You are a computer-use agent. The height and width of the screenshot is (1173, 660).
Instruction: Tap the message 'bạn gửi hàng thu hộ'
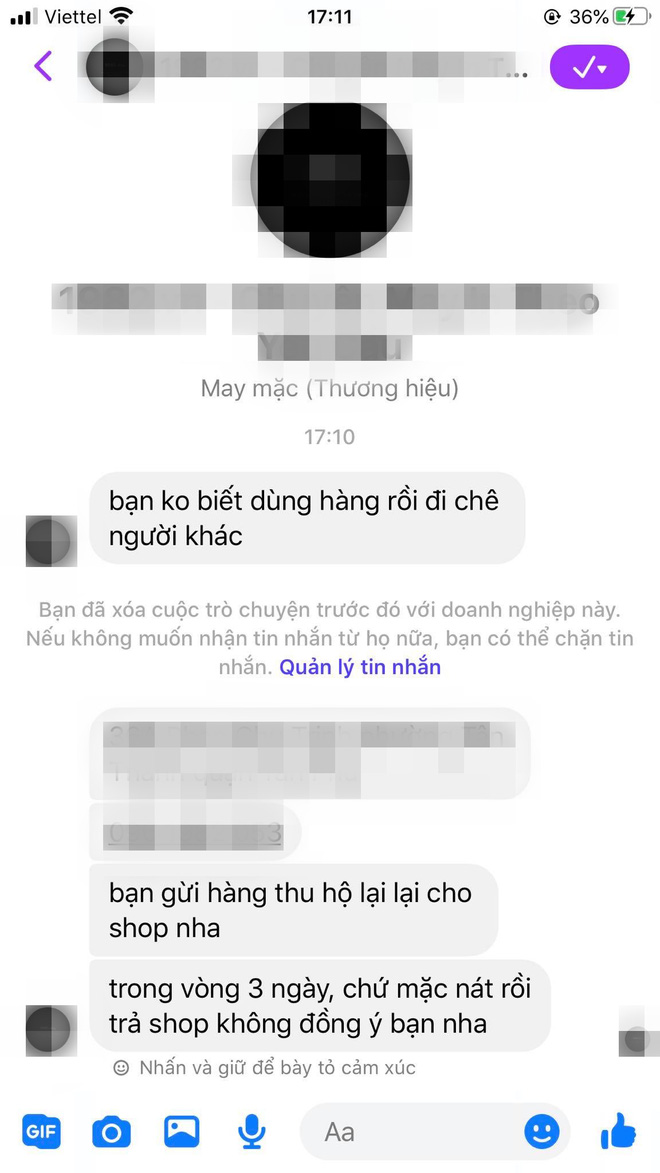pos(293,910)
